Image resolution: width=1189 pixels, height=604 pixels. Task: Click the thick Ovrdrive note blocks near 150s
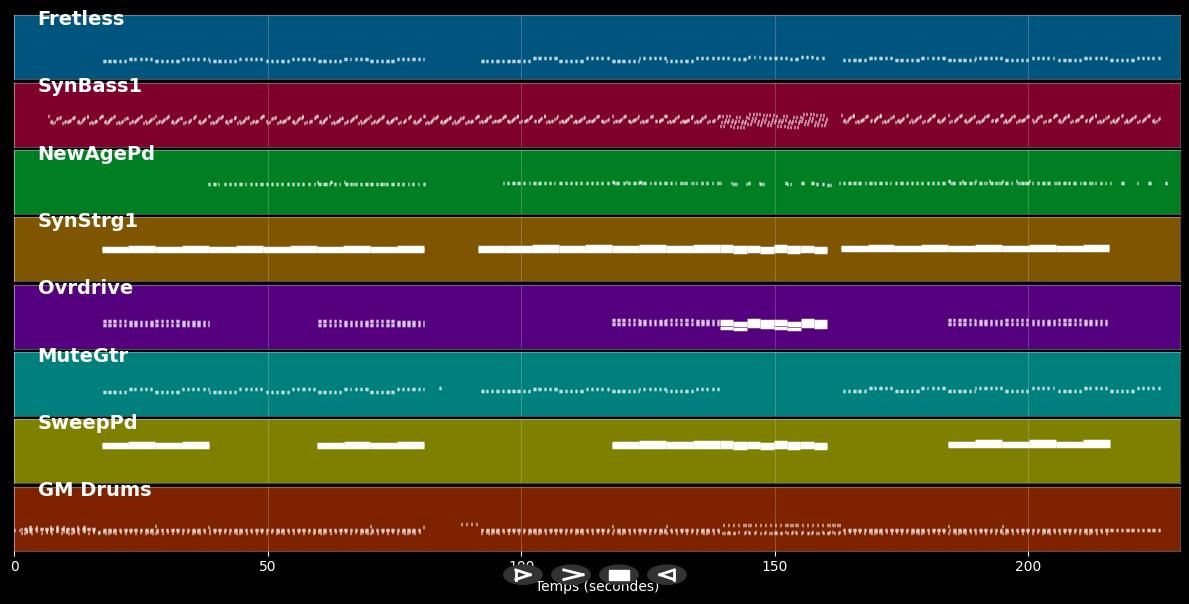coord(773,324)
